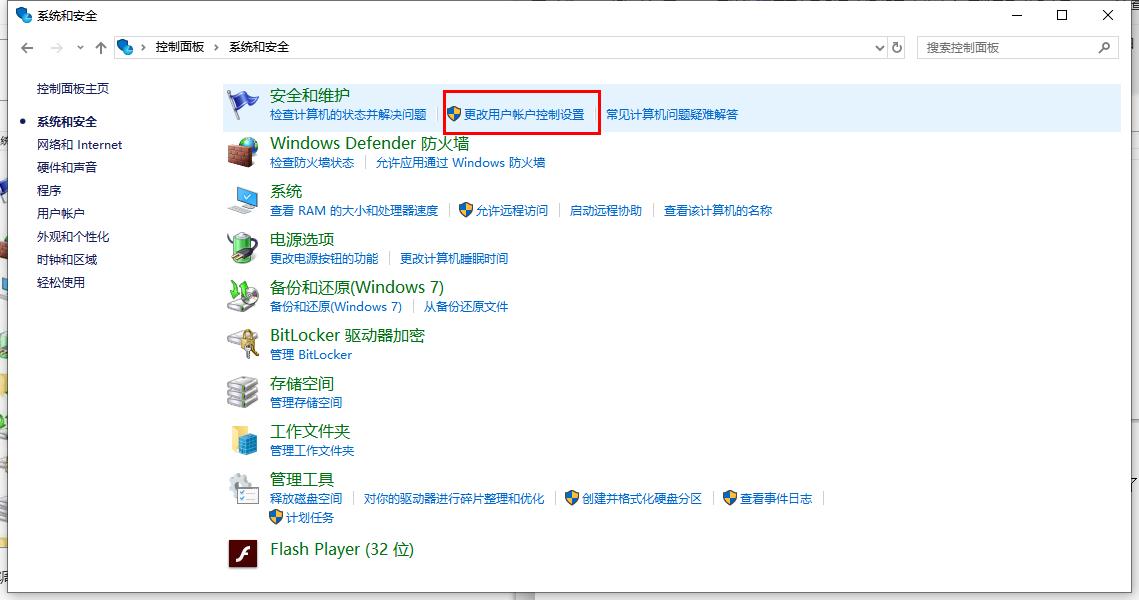Open 更改电源按钮的功能 link
The image size is (1139, 600).
[x=324, y=259]
